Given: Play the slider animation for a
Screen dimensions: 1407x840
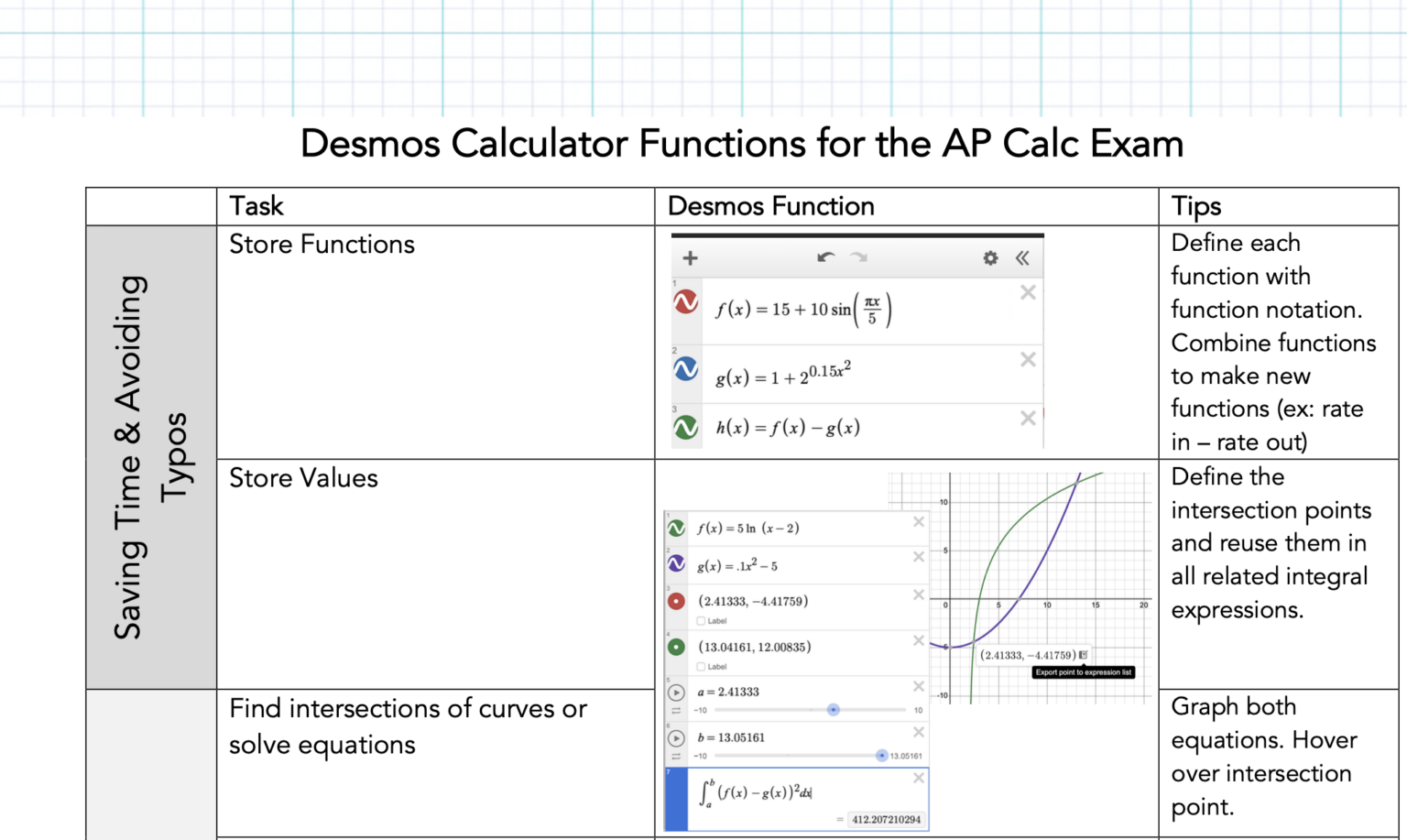Looking at the screenshot, I should click(676, 693).
